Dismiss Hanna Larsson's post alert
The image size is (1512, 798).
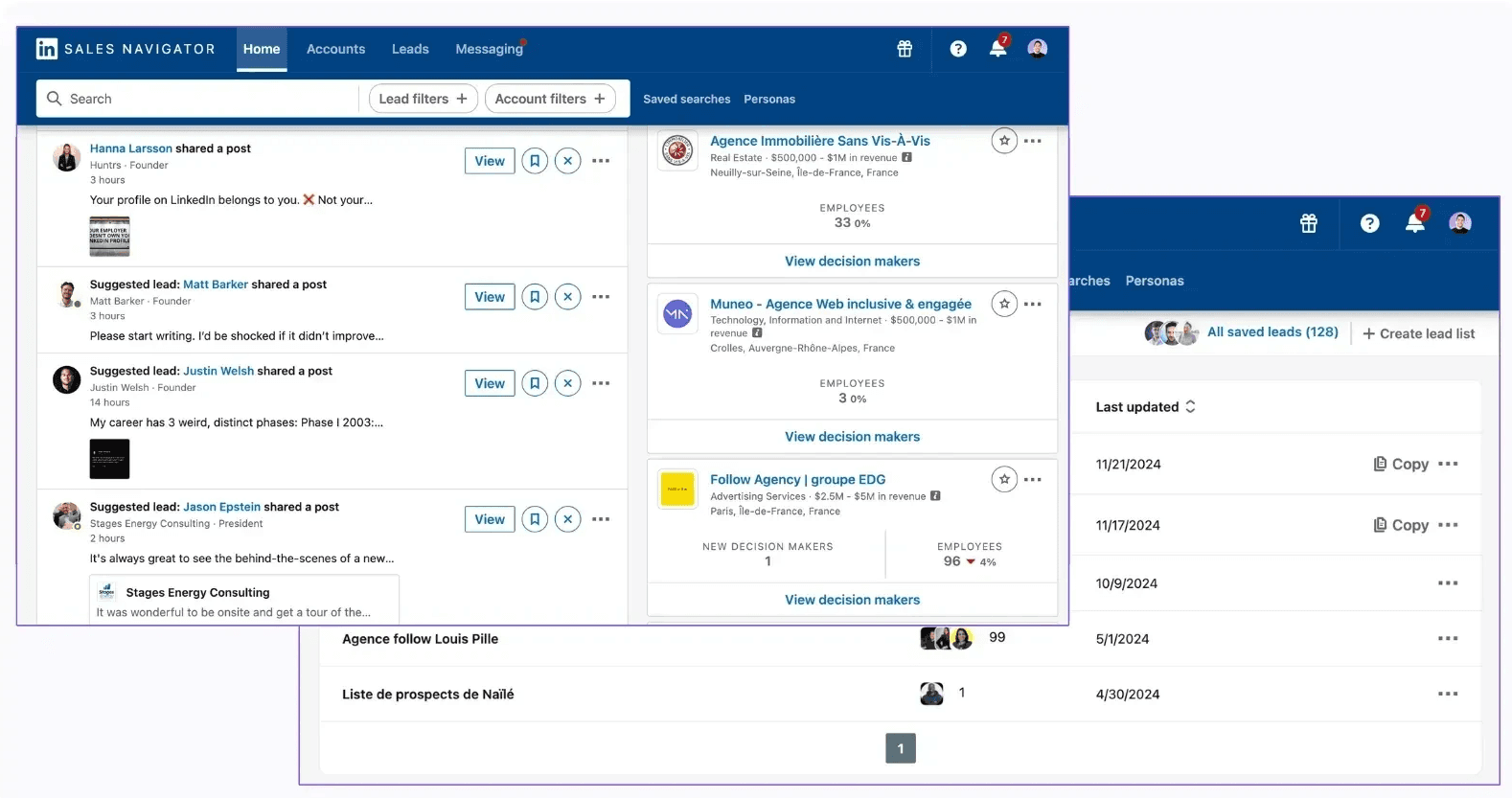click(x=568, y=161)
